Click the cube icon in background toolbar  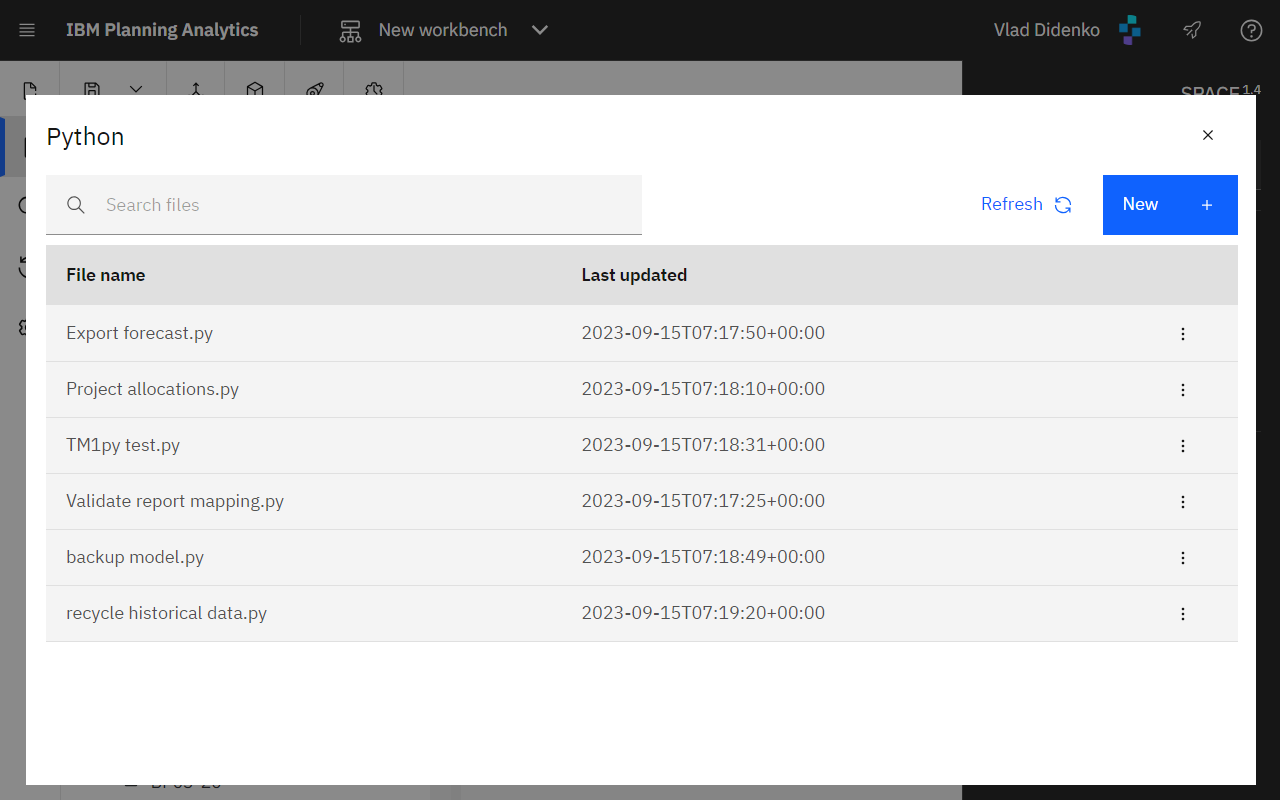pyautogui.click(x=255, y=88)
